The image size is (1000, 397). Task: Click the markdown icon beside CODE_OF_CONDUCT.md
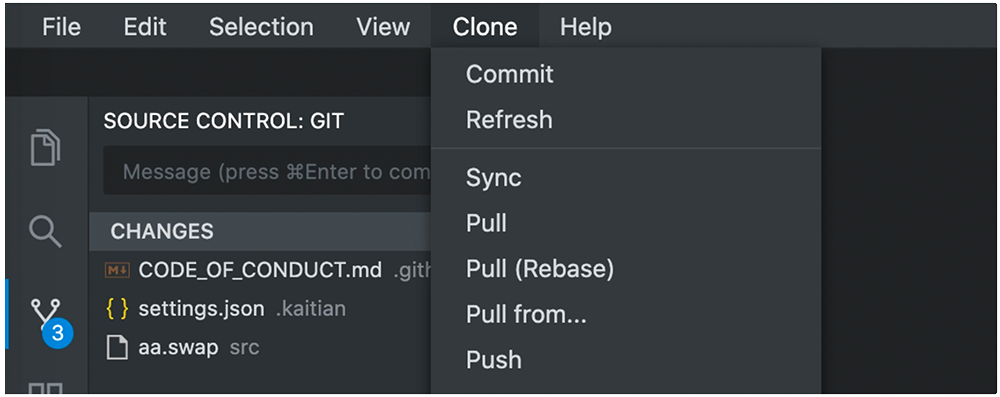117,270
